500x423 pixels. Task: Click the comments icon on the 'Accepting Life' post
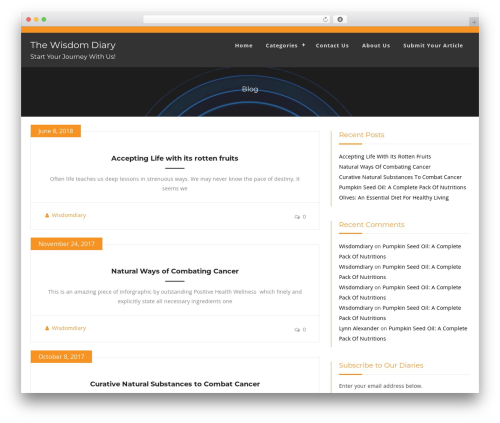tap(297, 217)
